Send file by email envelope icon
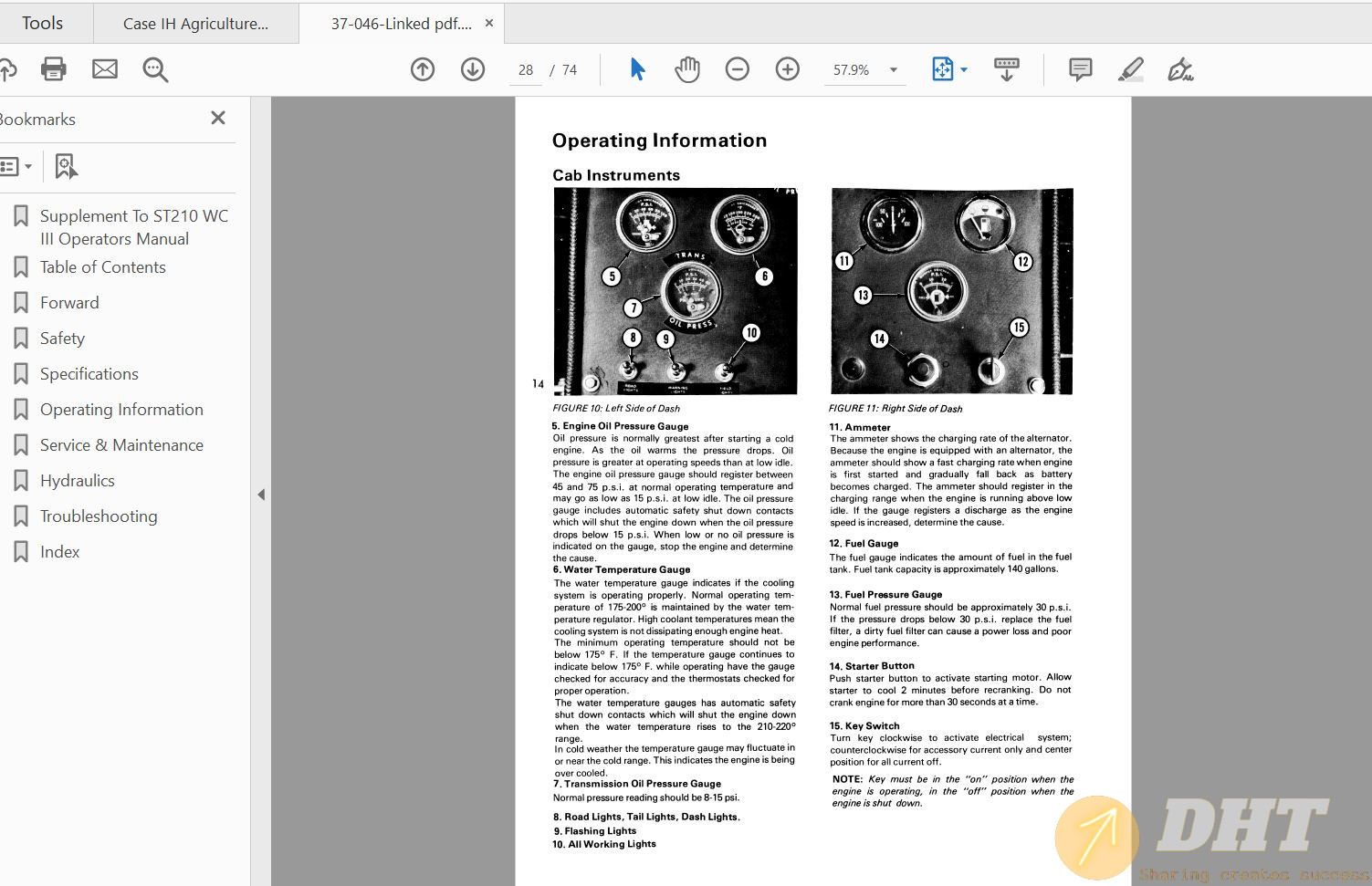Screen dimensions: 1372x886 click(105, 69)
